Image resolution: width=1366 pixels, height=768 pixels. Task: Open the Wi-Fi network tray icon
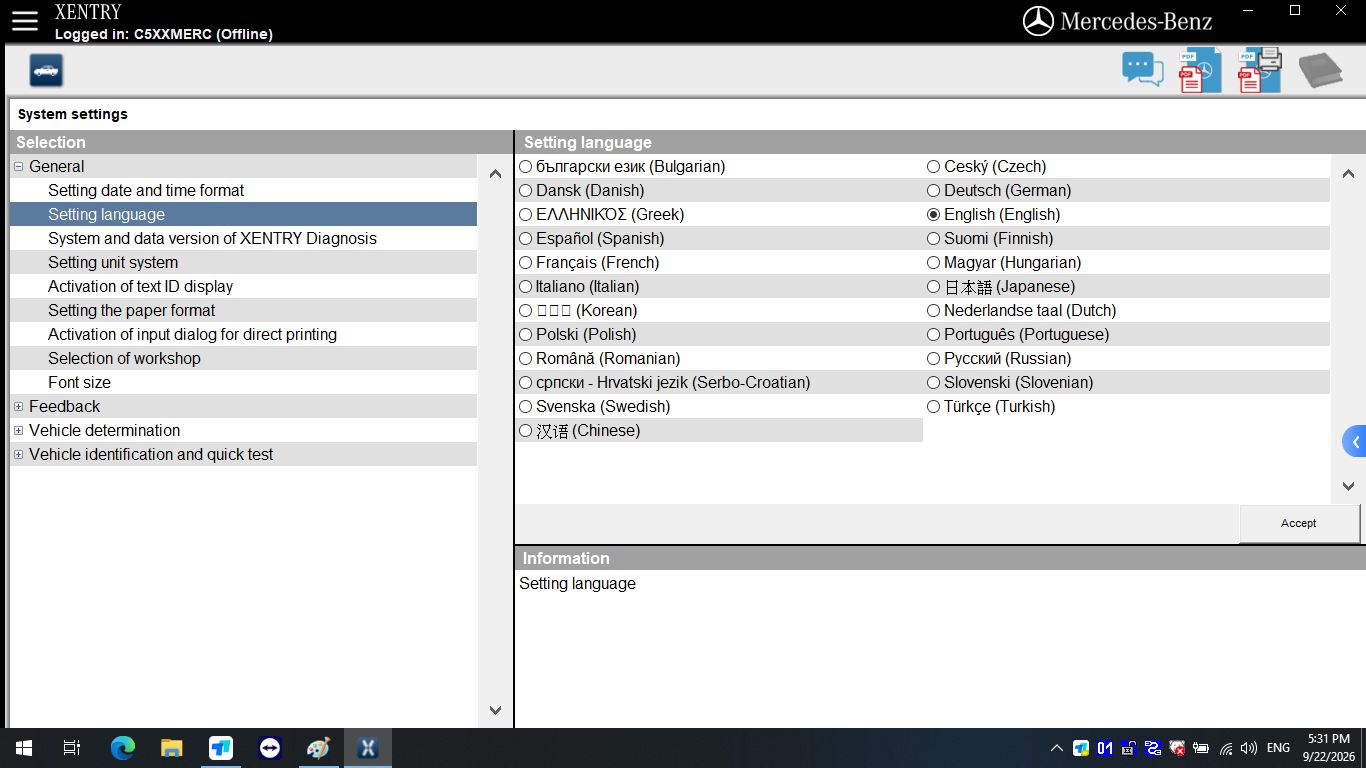click(1225, 748)
